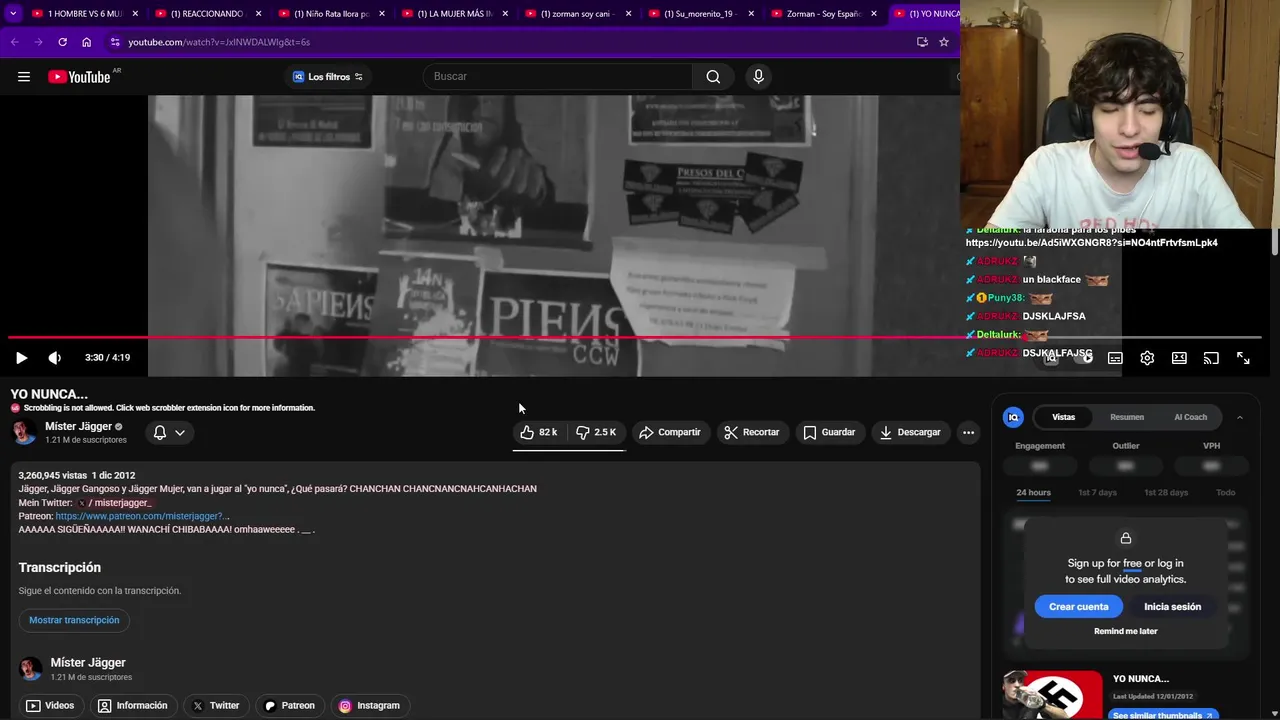Select the Todo range tab
Screen dimensions: 1280x720
tap(1225, 493)
